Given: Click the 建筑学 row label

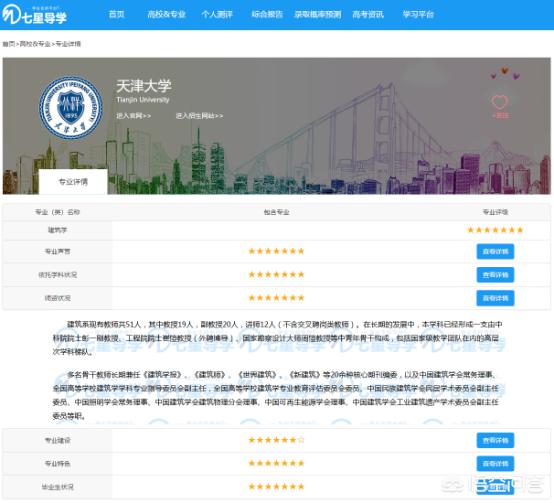Looking at the screenshot, I should point(57,230).
